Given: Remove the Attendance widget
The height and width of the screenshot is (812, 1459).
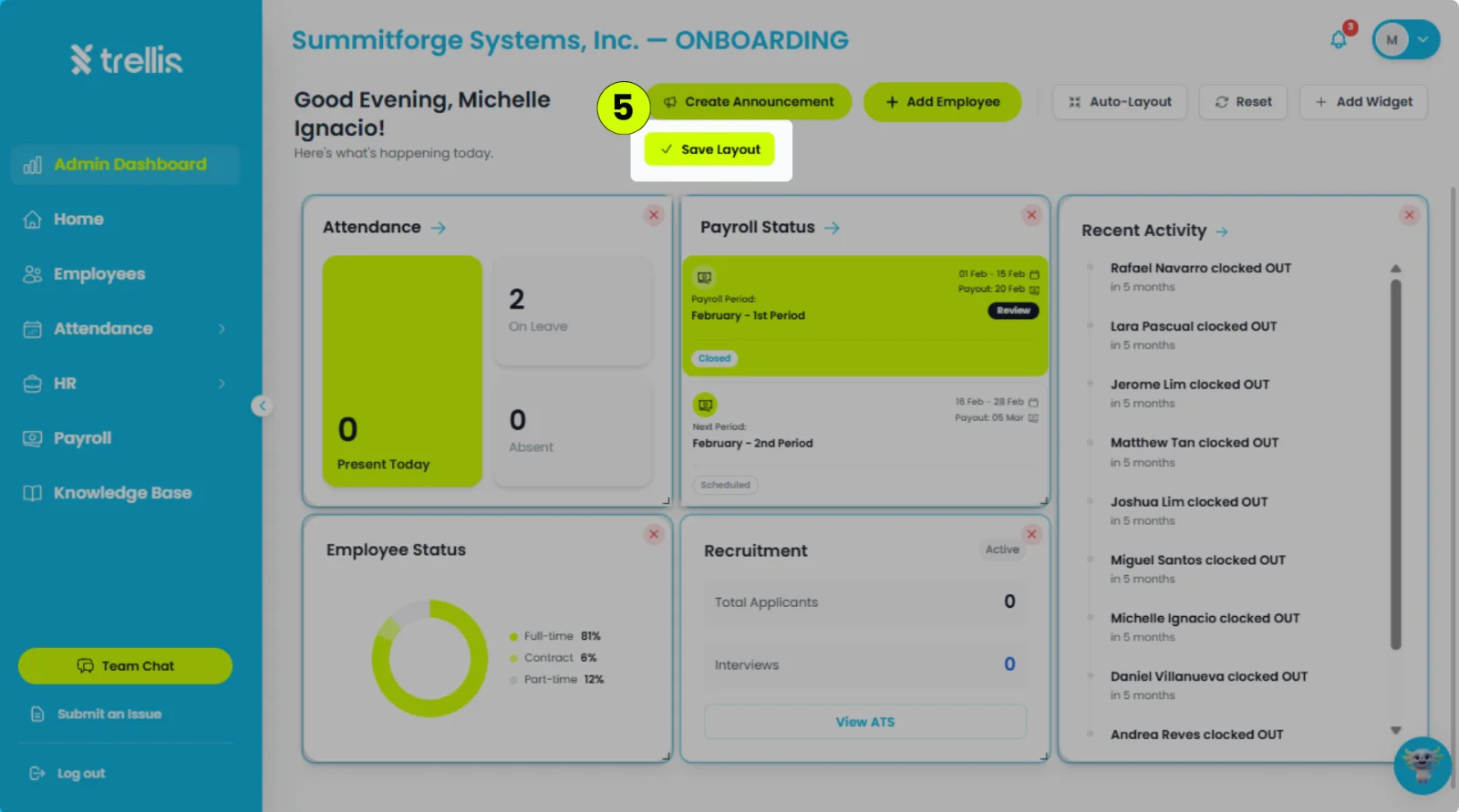Looking at the screenshot, I should [x=654, y=215].
